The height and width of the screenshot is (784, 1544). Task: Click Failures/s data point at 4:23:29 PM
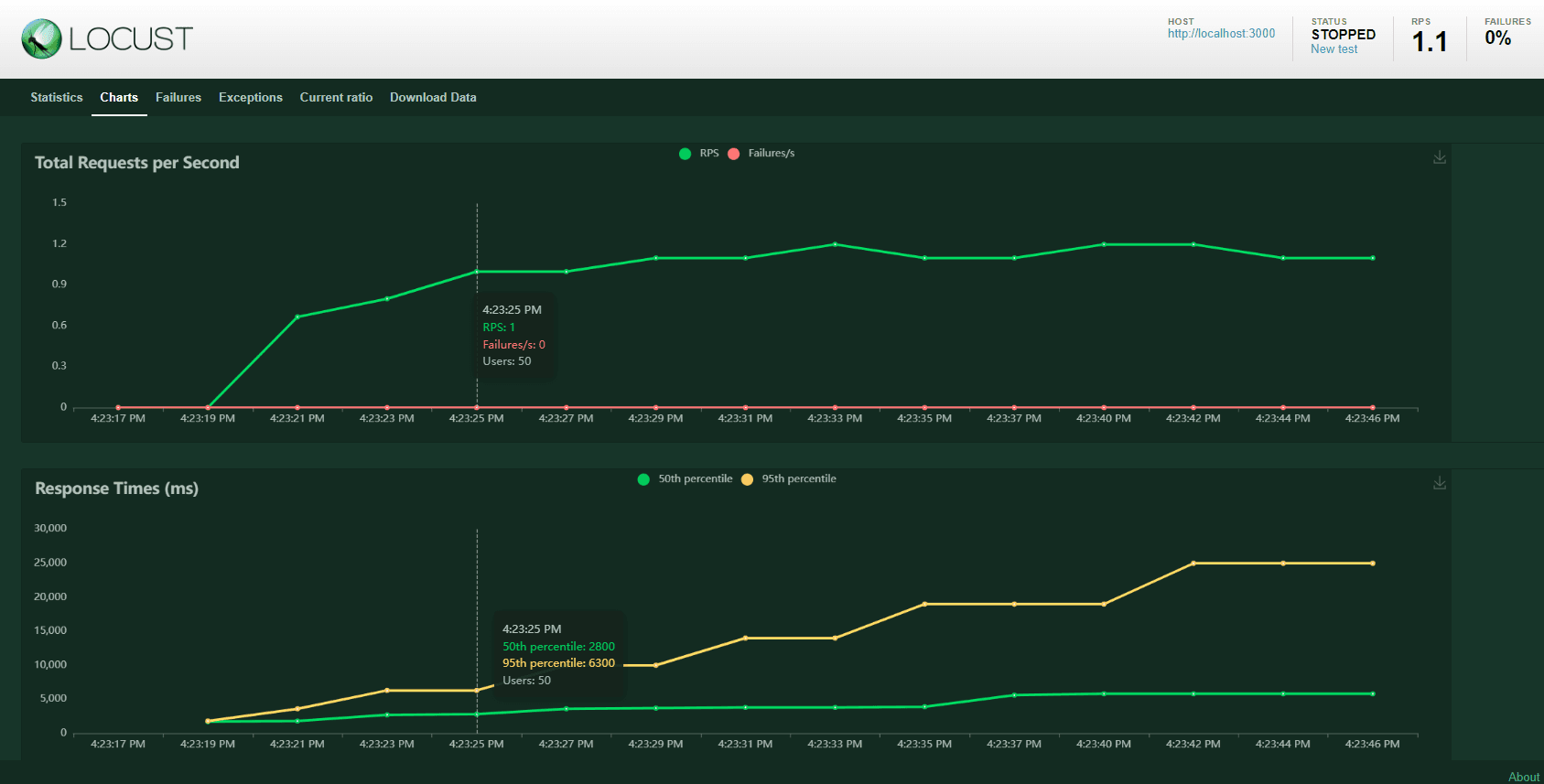pos(655,407)
